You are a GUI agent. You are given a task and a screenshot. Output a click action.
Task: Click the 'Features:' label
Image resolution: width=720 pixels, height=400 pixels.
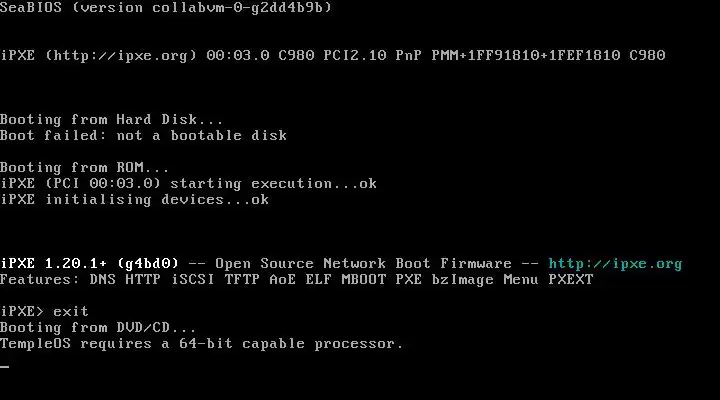[39, 280]
